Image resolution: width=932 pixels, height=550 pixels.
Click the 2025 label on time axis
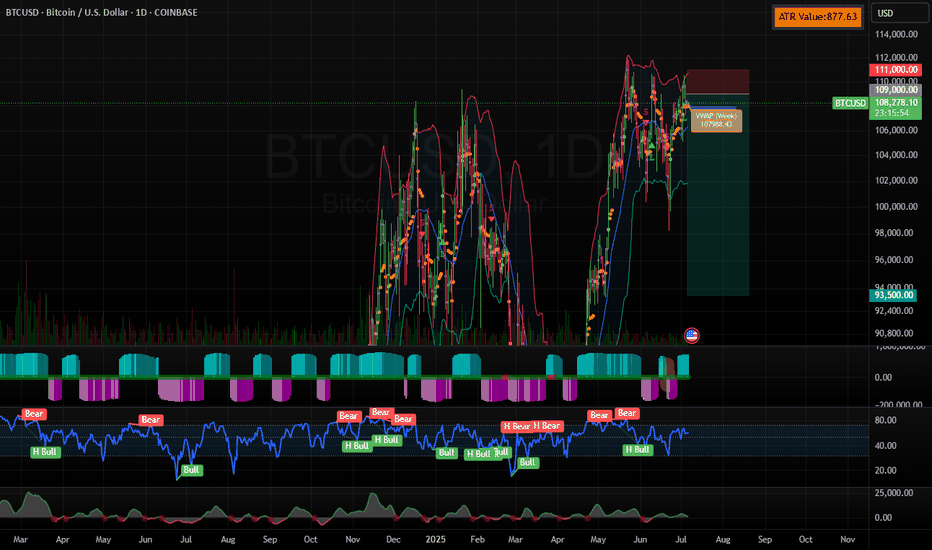click(435, 539)
